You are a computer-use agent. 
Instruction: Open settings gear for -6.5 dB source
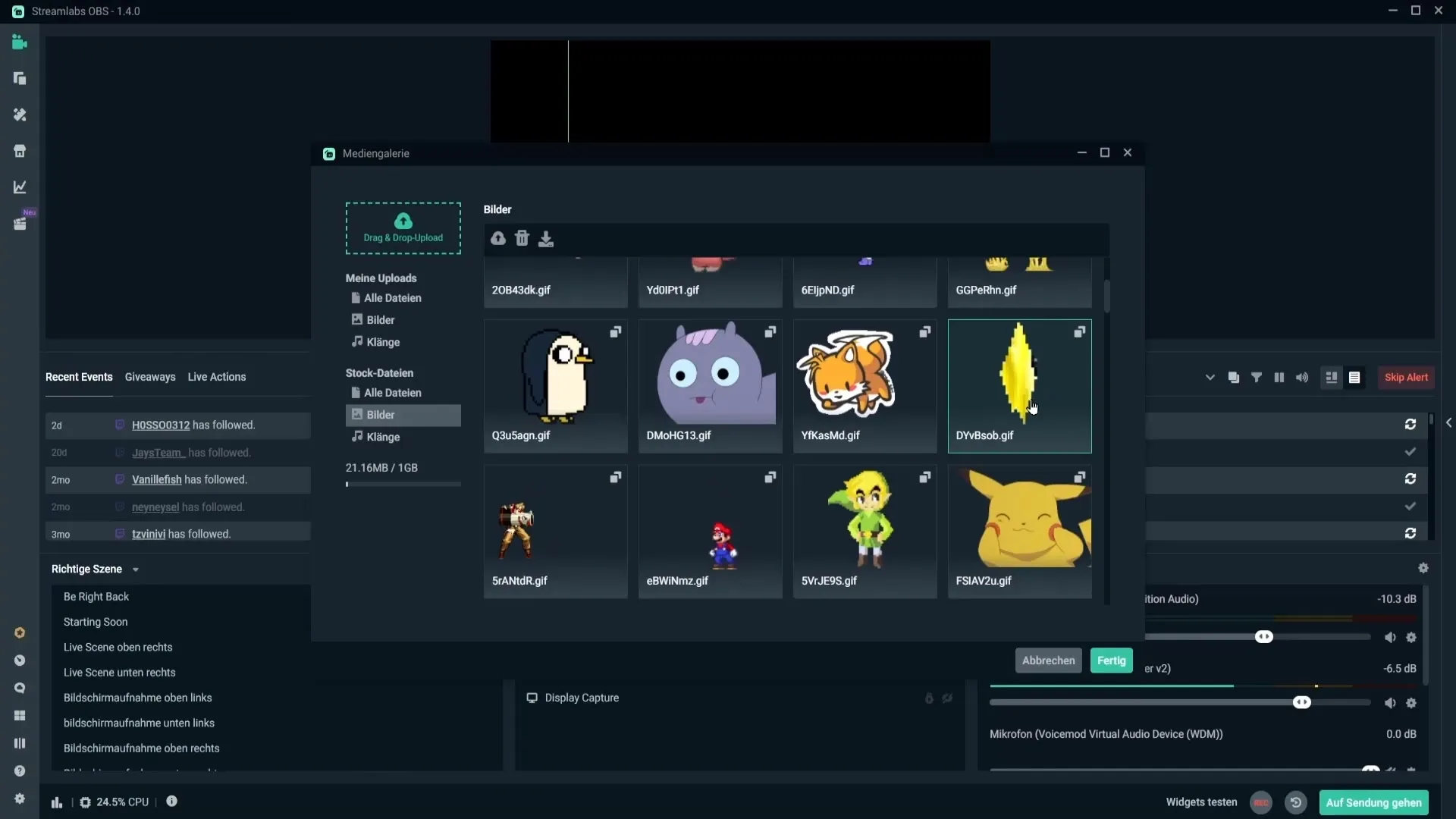coord(1411,703)
